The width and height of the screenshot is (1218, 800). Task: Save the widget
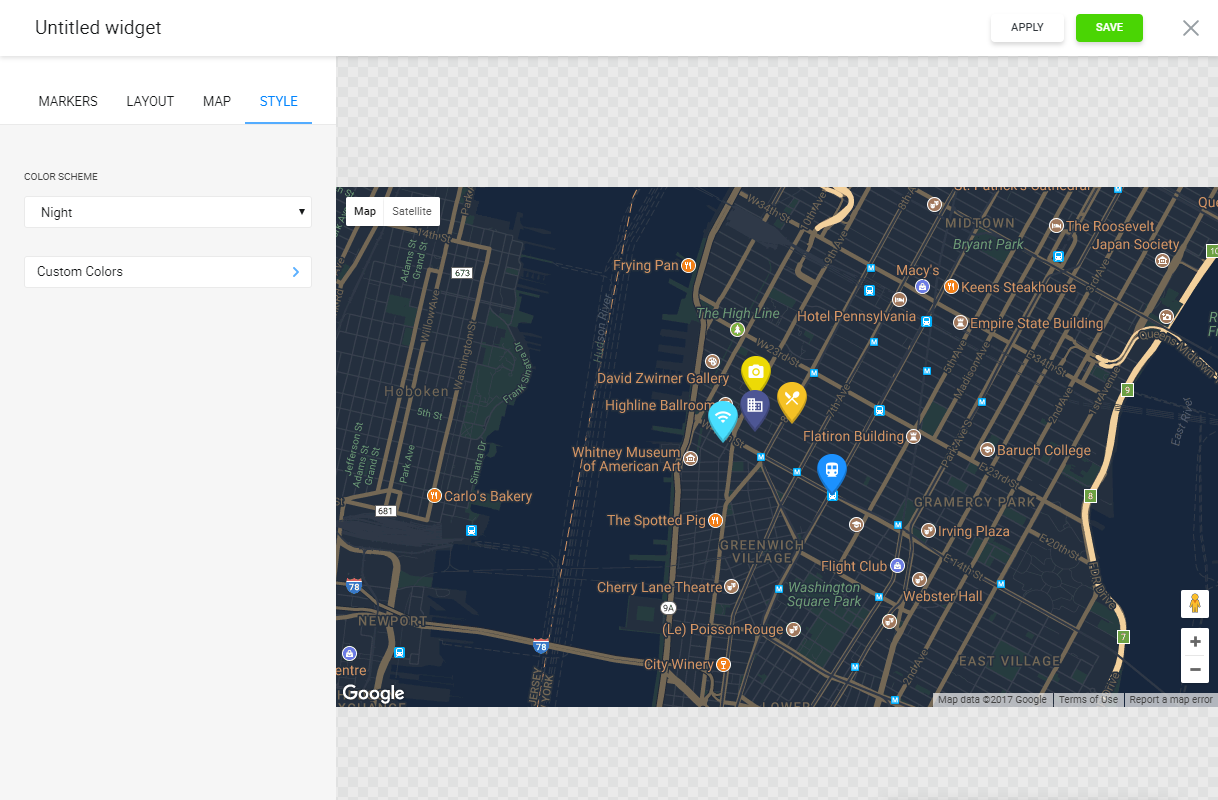1109,28
